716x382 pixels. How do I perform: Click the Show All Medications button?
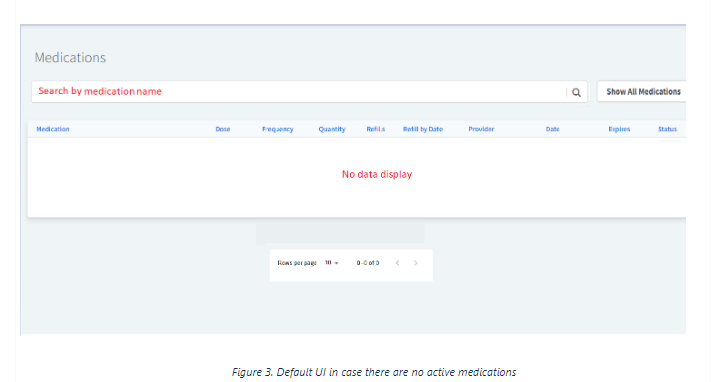(643, 92)
